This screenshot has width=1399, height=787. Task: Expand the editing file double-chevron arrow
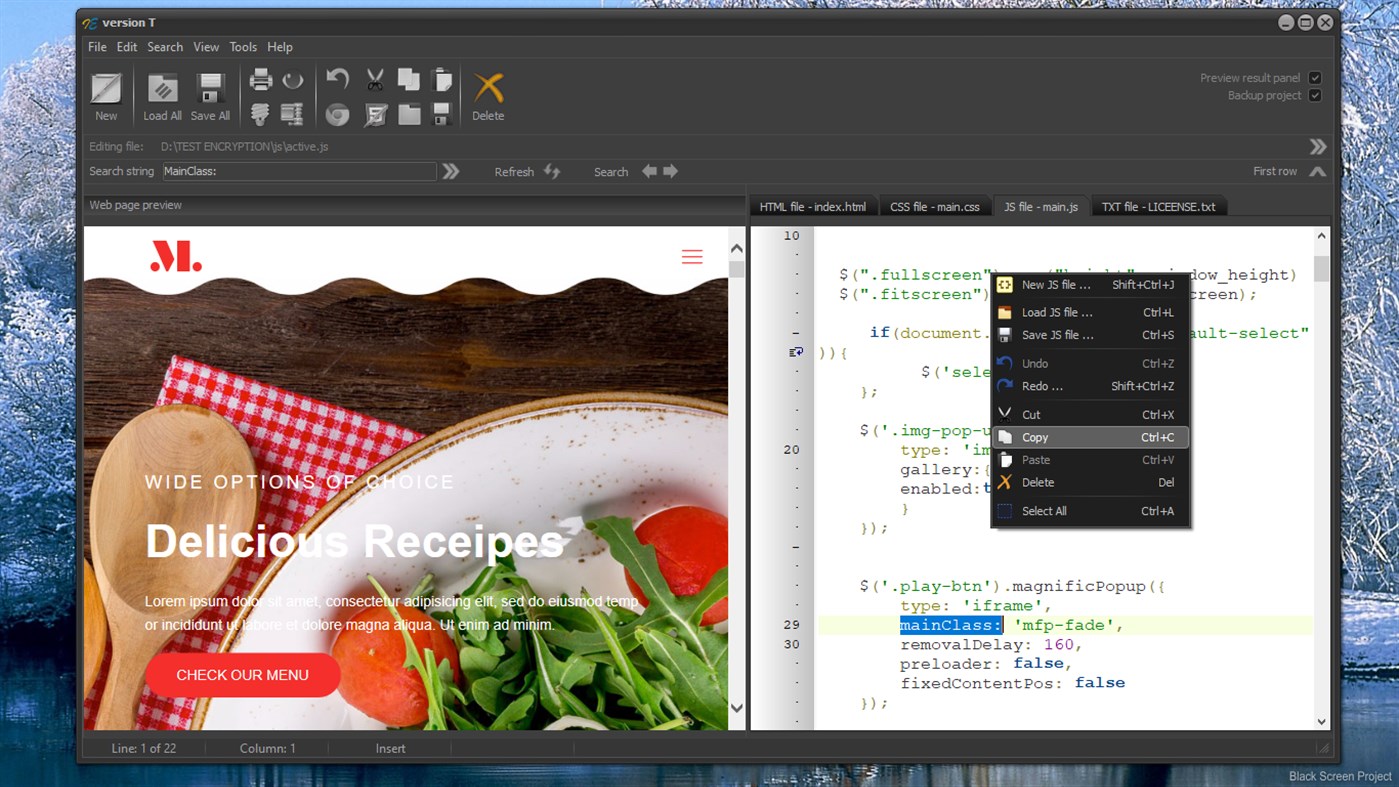[1318, 147]
